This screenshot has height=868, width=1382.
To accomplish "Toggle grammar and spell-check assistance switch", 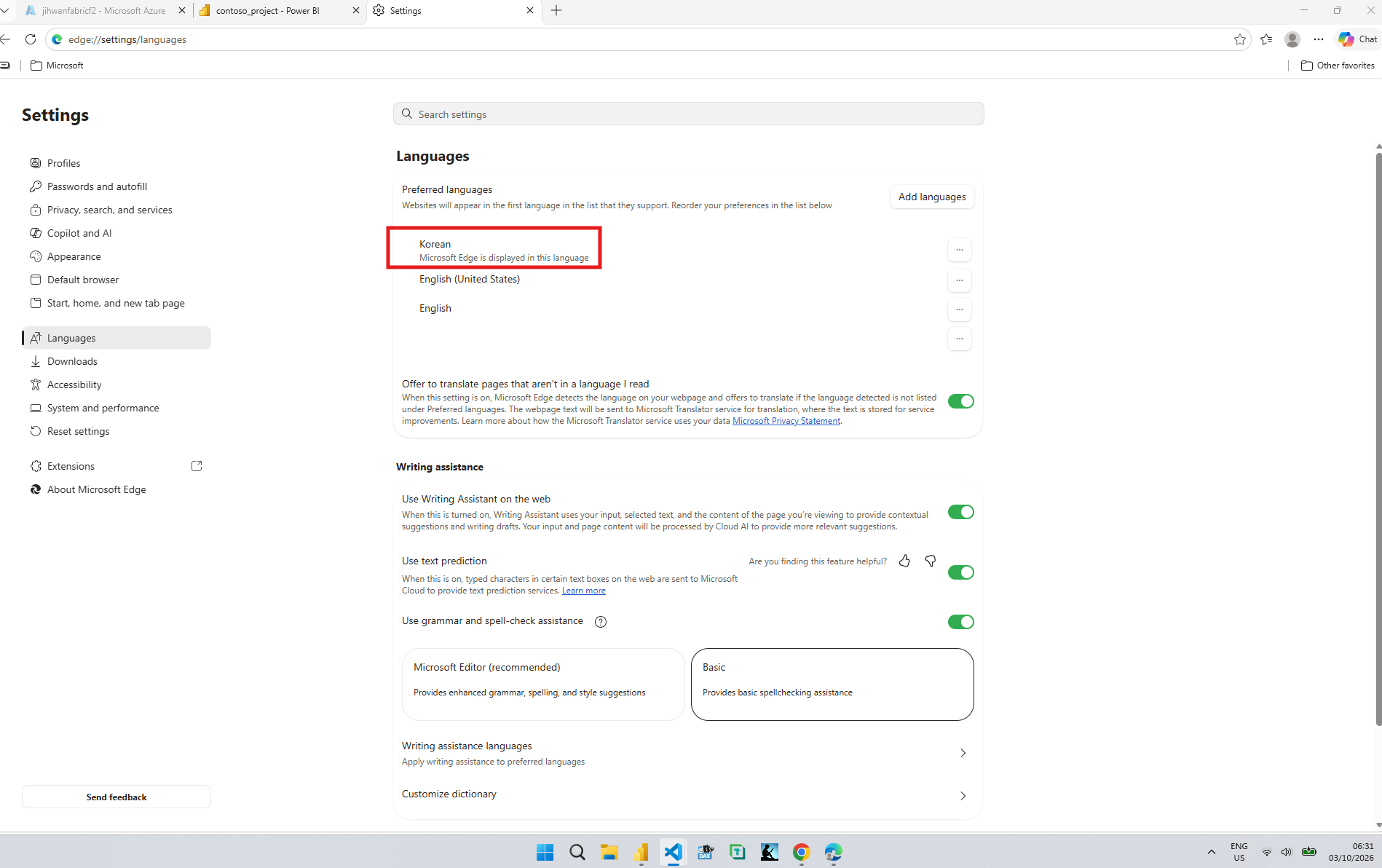I will click(961, 622).
